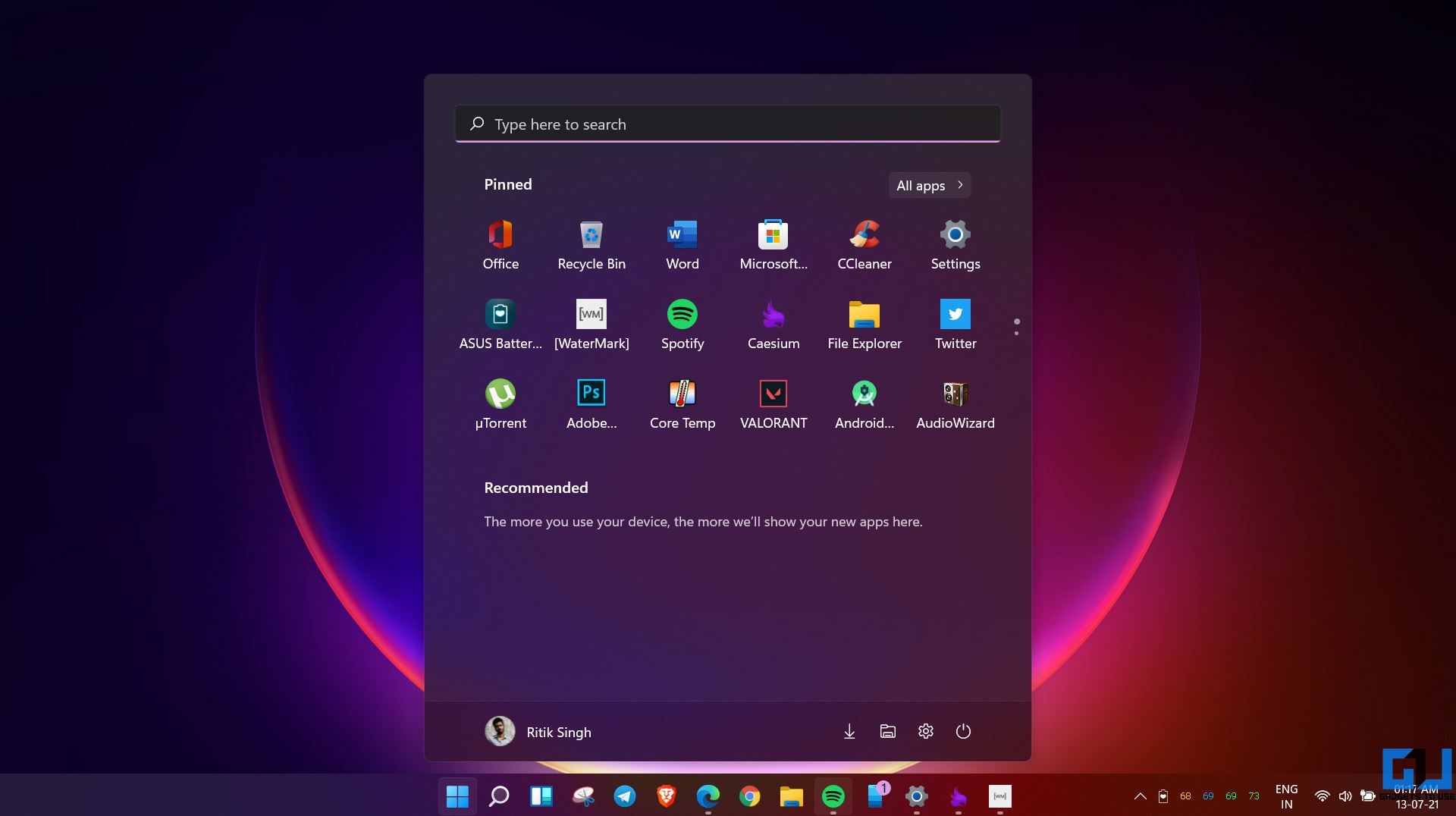Open the Twitter pinned app
This screenshot has width=1456, height=816.
pyautogui.click(x=955, y=325)
